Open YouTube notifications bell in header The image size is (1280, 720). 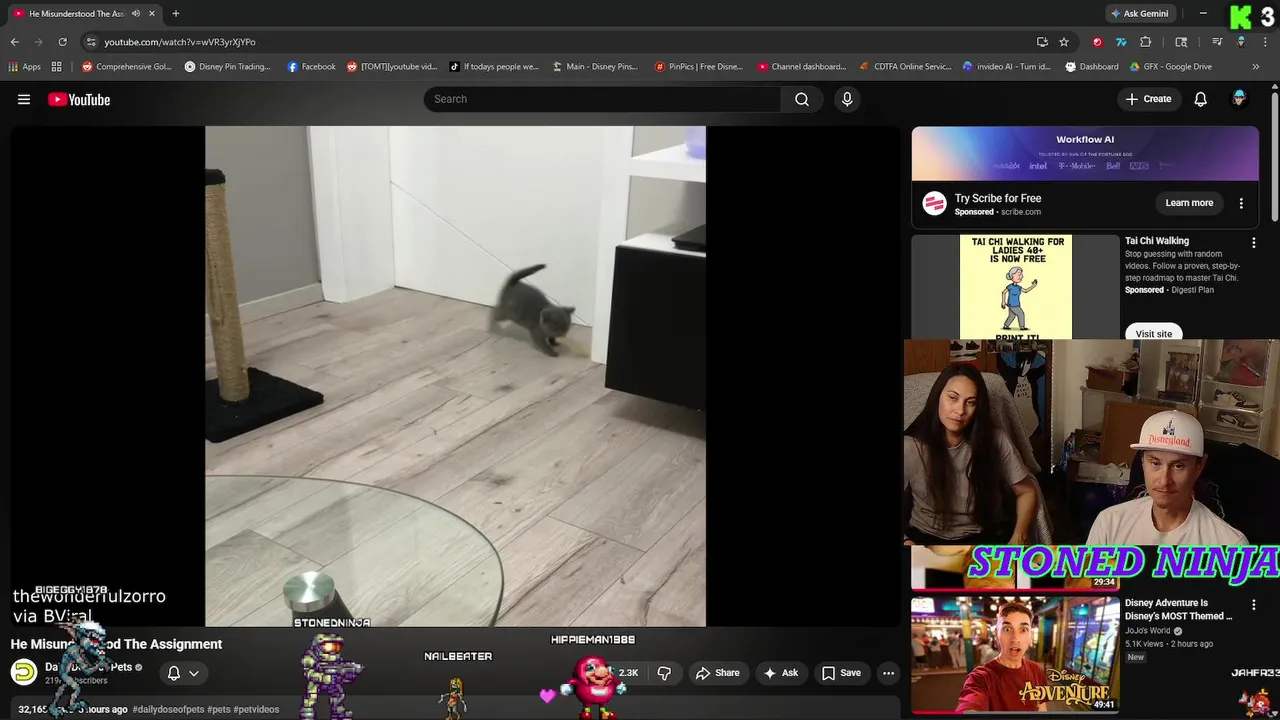[1201, 99]
